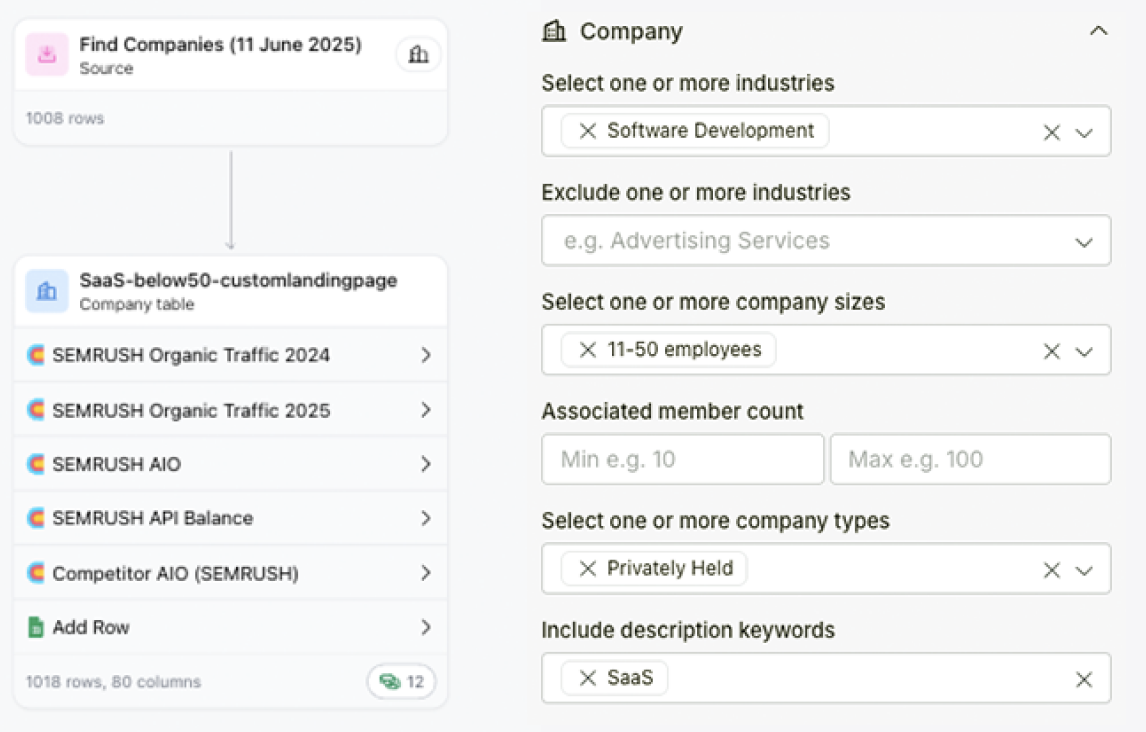
Task: Open the exclude industries dropdown
Action: click(1085, 243)
